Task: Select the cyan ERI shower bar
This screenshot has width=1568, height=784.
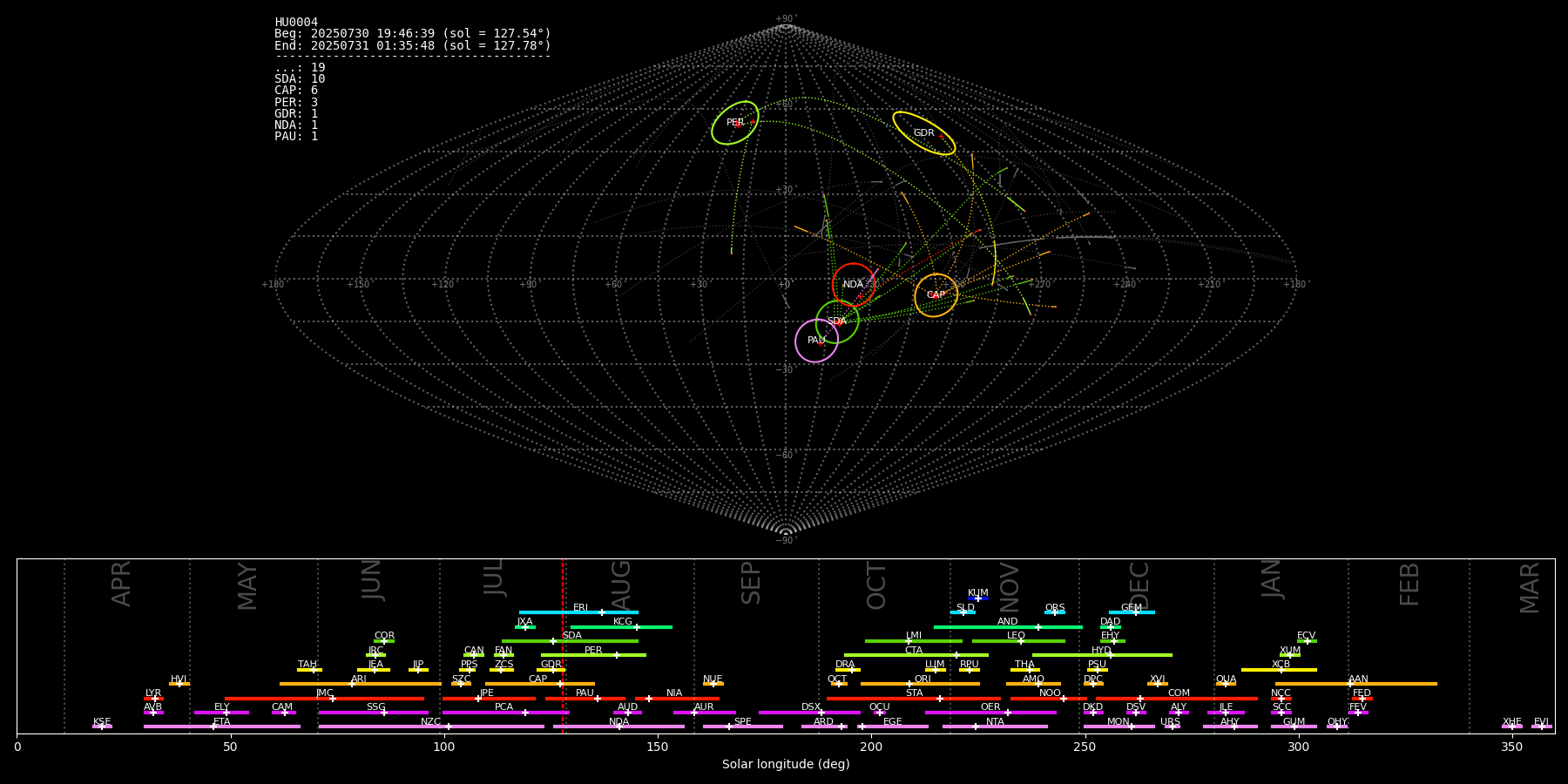Action: [x=578, y=612]
